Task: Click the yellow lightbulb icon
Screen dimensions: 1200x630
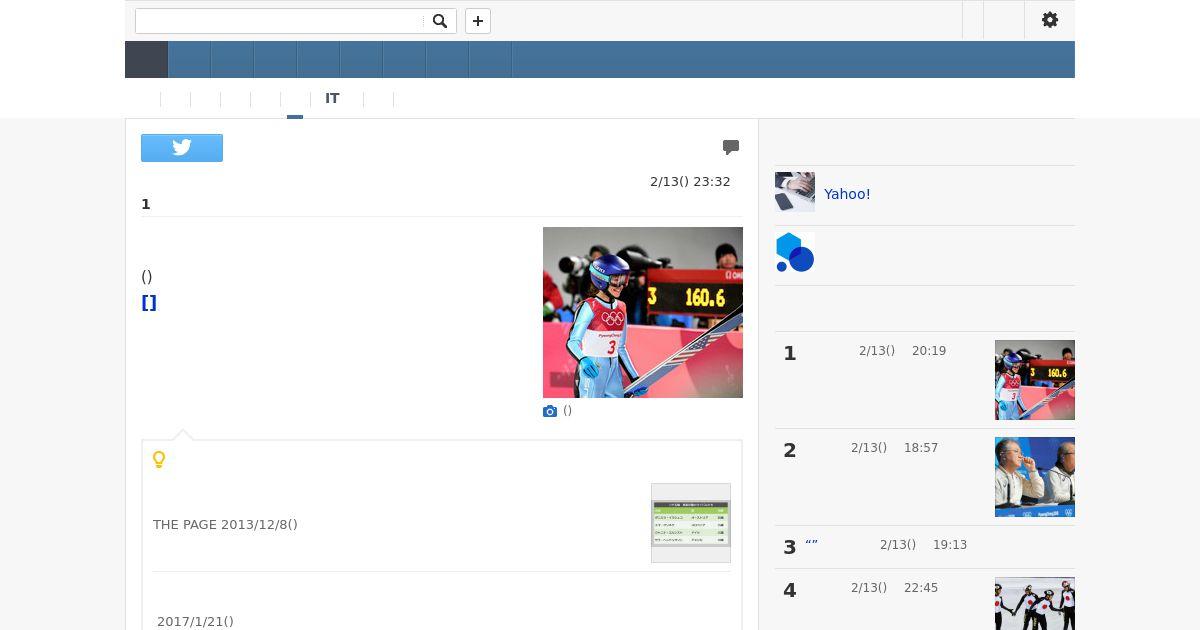Action: (158, 460)
